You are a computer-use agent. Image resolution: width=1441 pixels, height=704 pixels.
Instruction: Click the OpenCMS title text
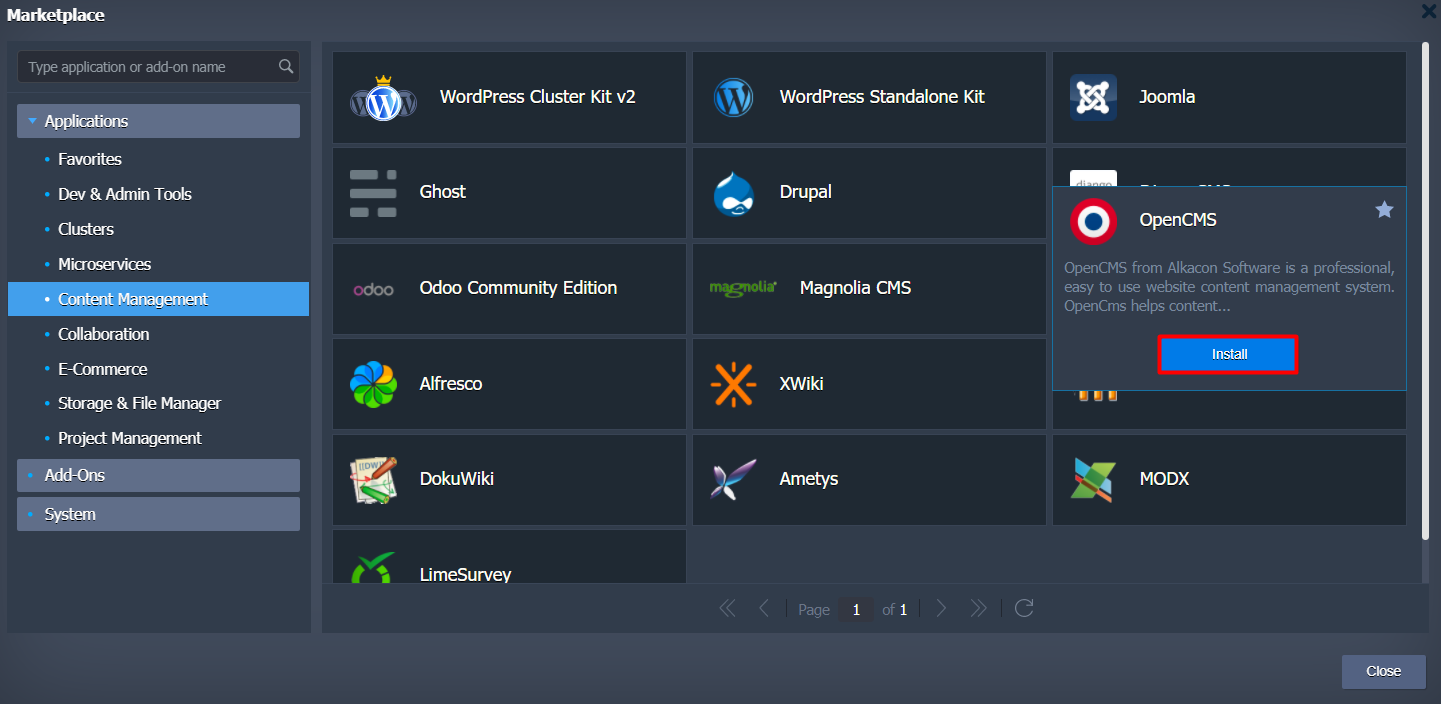pyautogui.click(x=1178, y=220)
